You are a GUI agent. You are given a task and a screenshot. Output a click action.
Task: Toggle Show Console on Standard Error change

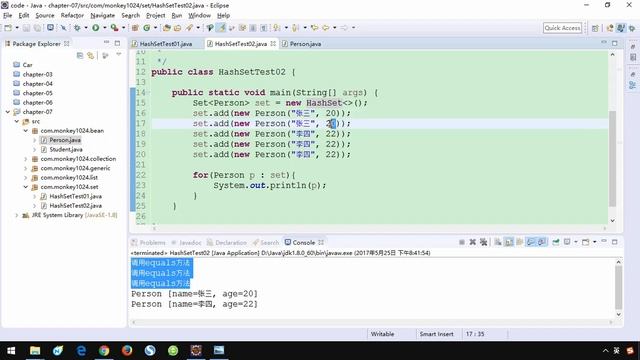pos(542,242)
